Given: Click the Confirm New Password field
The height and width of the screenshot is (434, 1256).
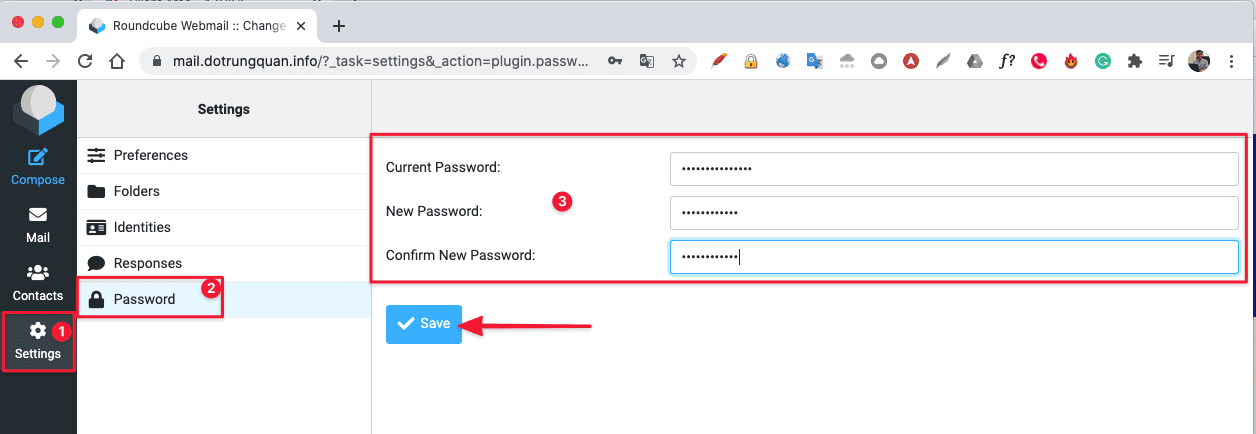Looking at the screenshot, I should pos(954,257).
